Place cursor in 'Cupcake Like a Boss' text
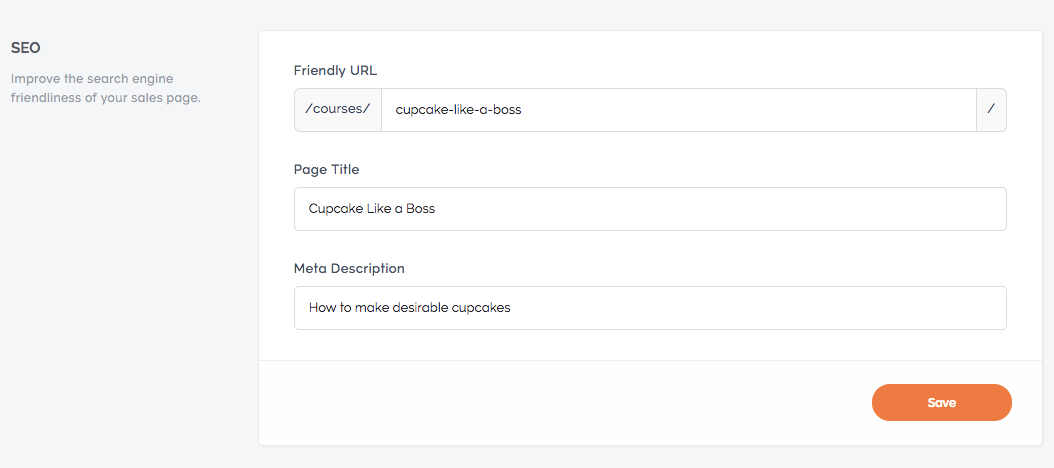The width and height of the screenshot is (1054, 468). [372, 209]
